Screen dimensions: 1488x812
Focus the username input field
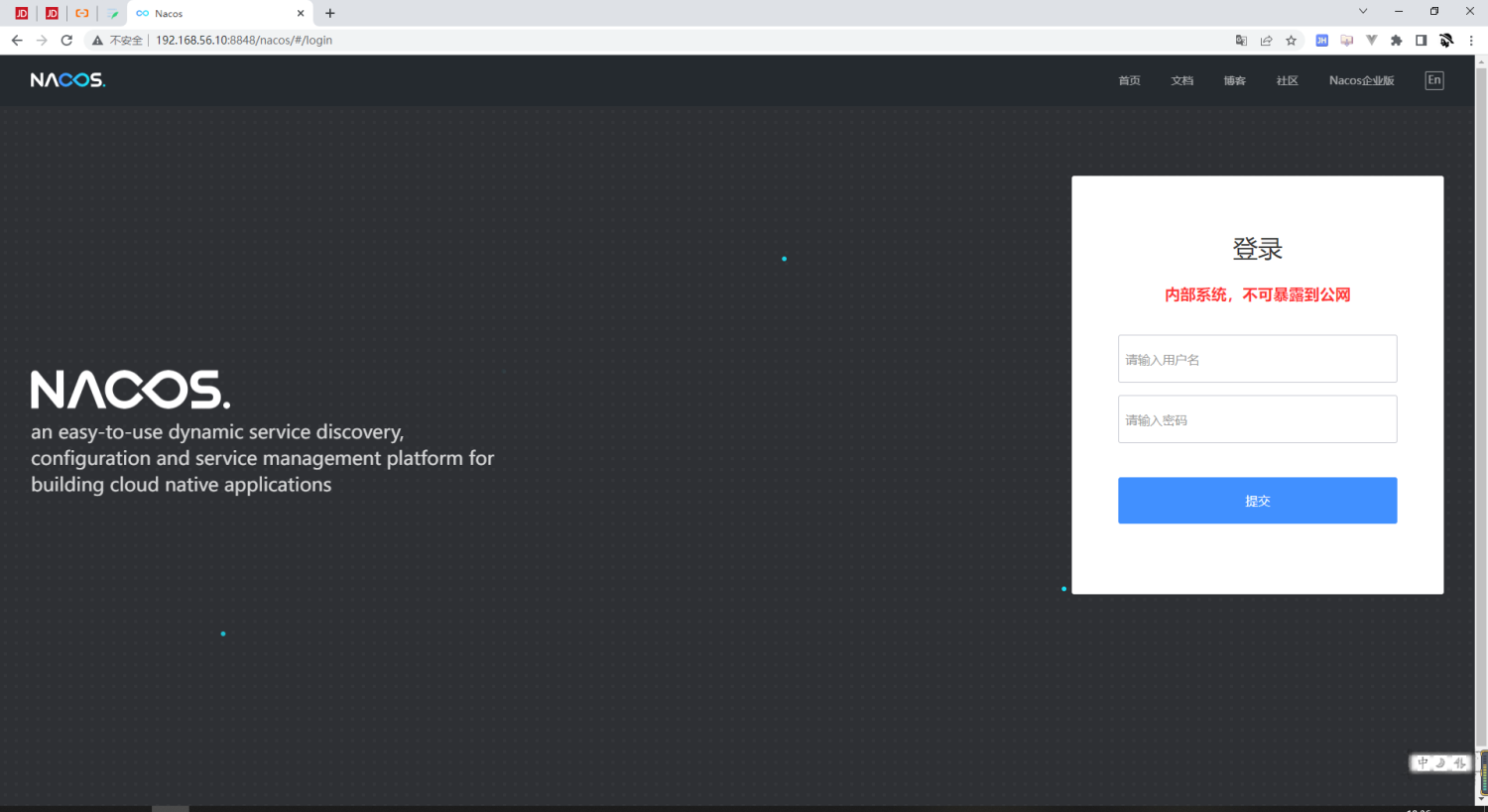click(x=1257, y=359)
